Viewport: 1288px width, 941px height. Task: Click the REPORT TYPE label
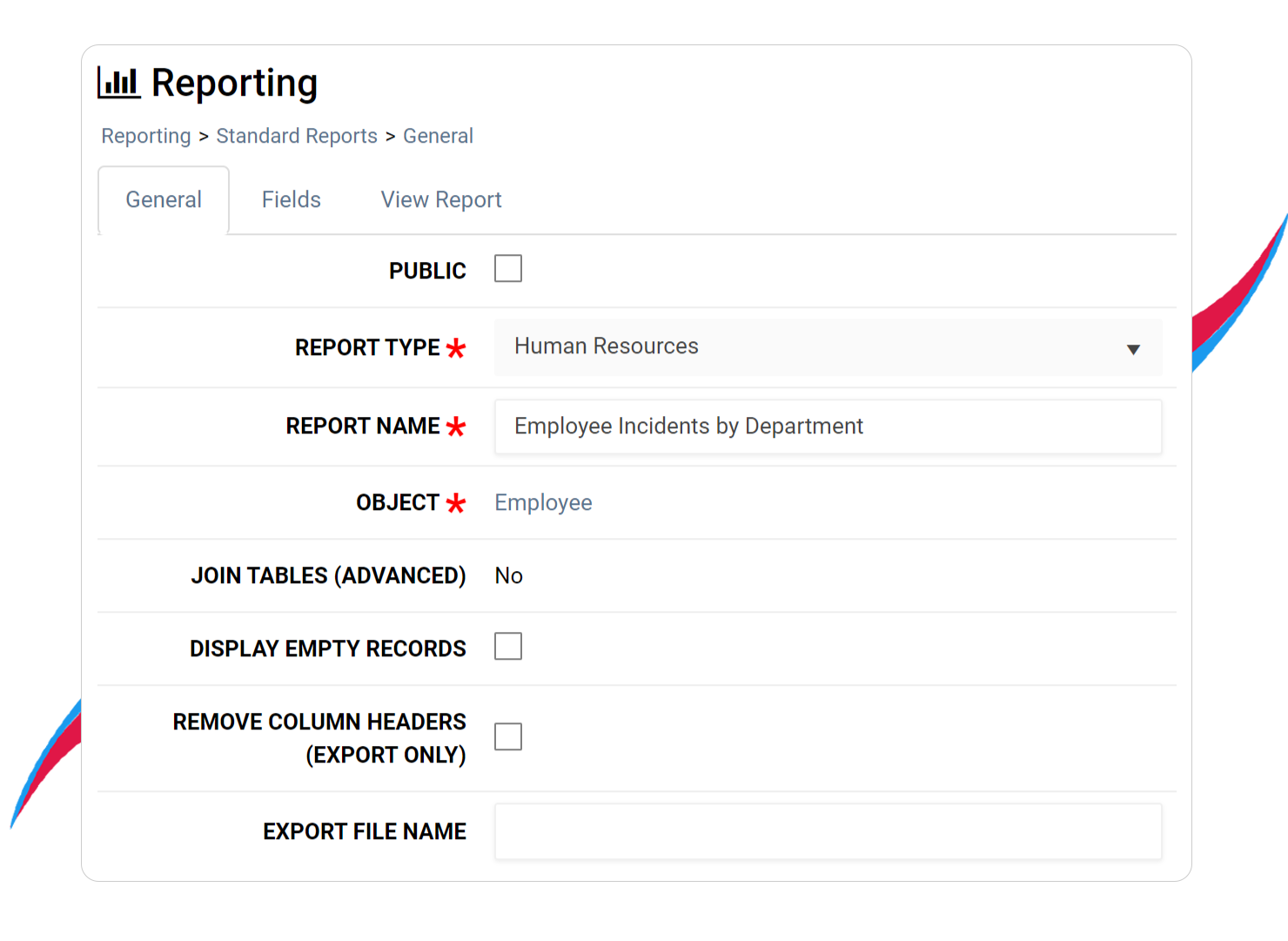[367, 347]
